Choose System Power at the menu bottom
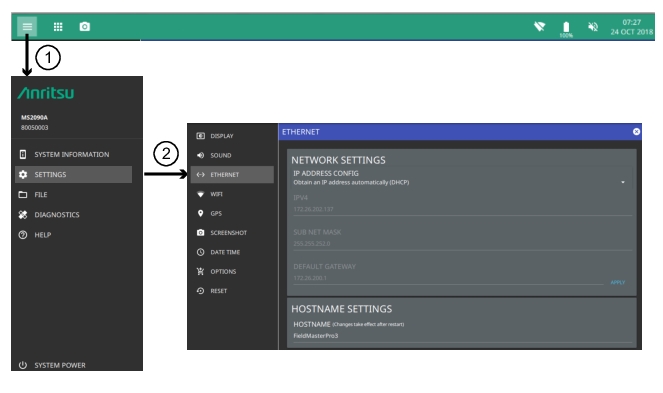663x393 pixels. [x=74, y=365]
